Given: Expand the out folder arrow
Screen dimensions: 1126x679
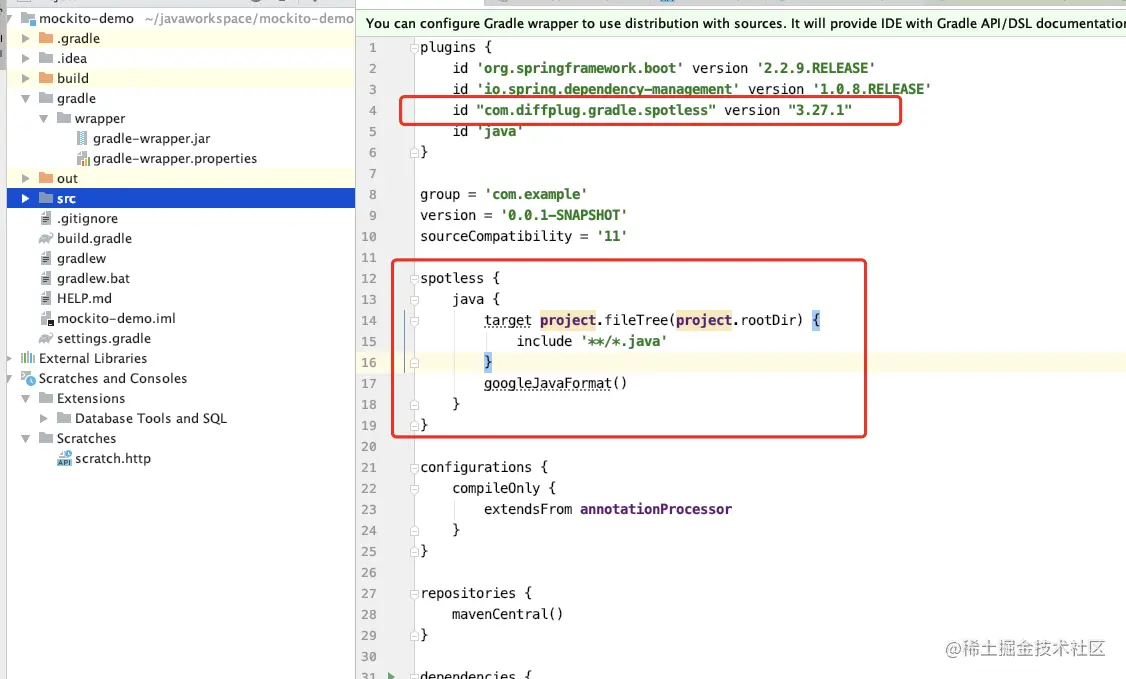Looking at the screenshot, I should pyautogui.click(x=26, y=178).
